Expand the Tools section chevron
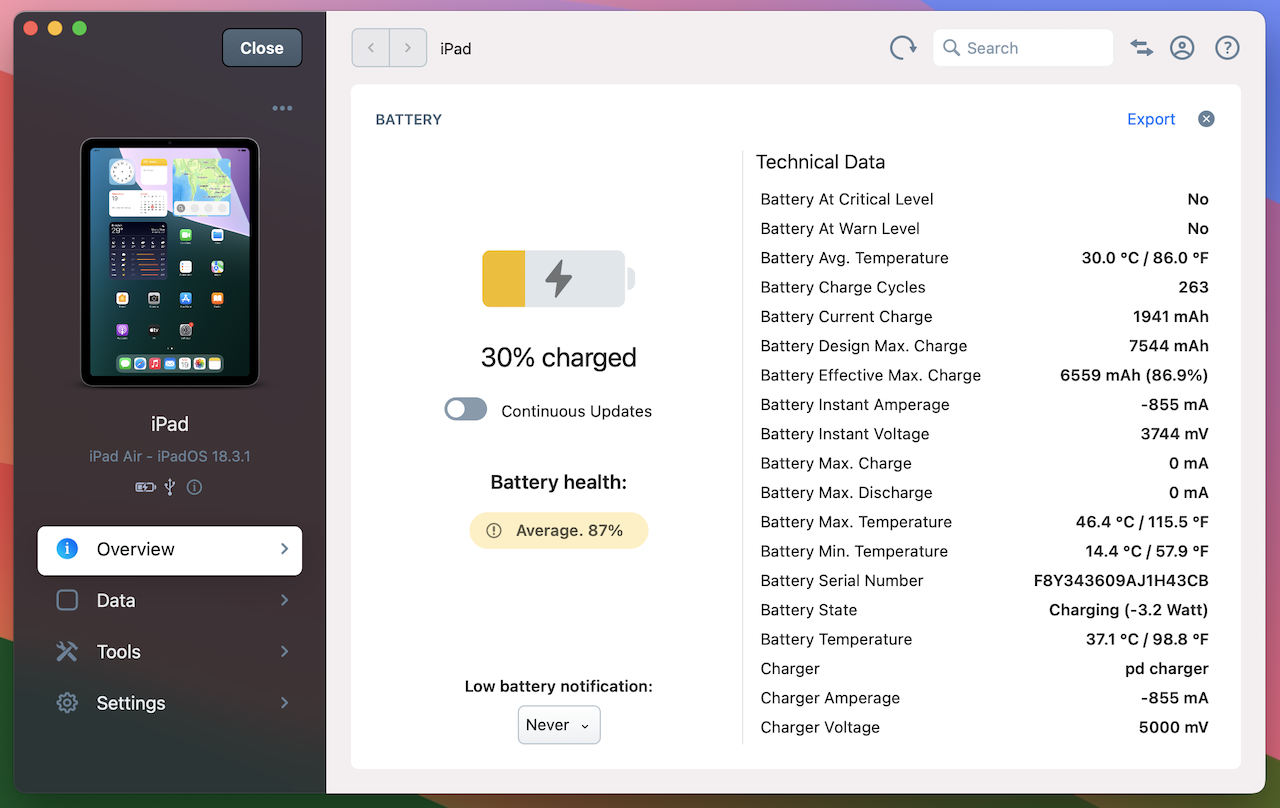1280x808 pixels. pos(285,652)
